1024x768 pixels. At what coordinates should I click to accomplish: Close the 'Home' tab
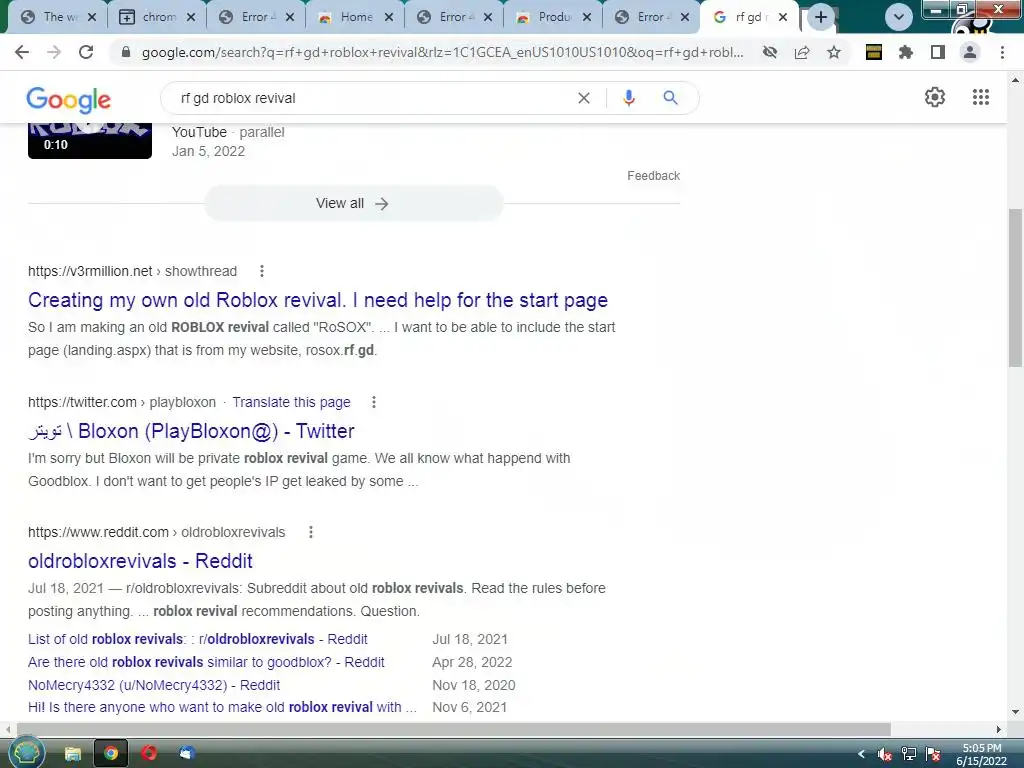pyautogui.click(x=389, y=18)
